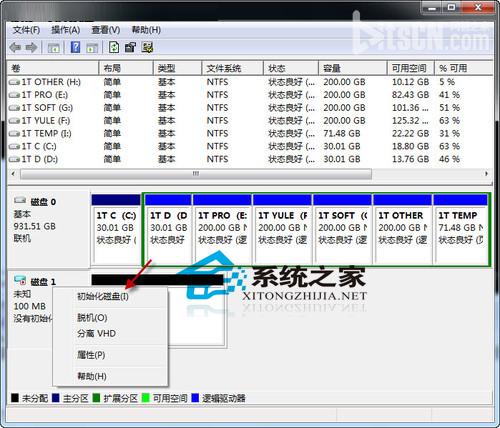This screenshot has height=428, width=500.
Task: Click the 1T TEMP (I:) volume name
Action: point(46,134)
